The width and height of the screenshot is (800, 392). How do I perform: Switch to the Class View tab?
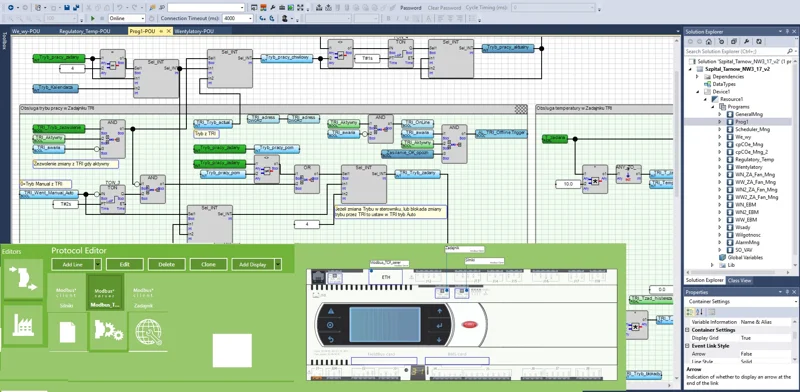tap(739, 280)
